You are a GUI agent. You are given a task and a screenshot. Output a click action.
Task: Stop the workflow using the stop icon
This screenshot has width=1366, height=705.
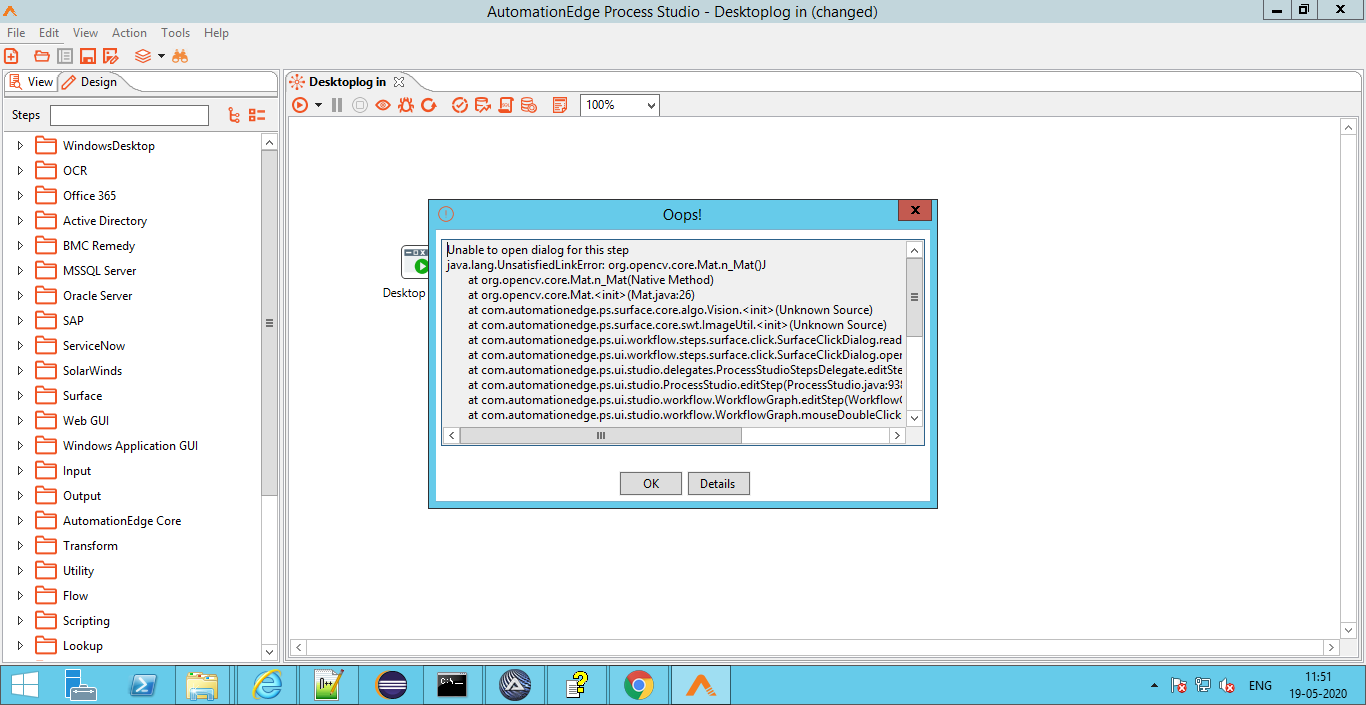pyautogui.click(x=360, y=105)
